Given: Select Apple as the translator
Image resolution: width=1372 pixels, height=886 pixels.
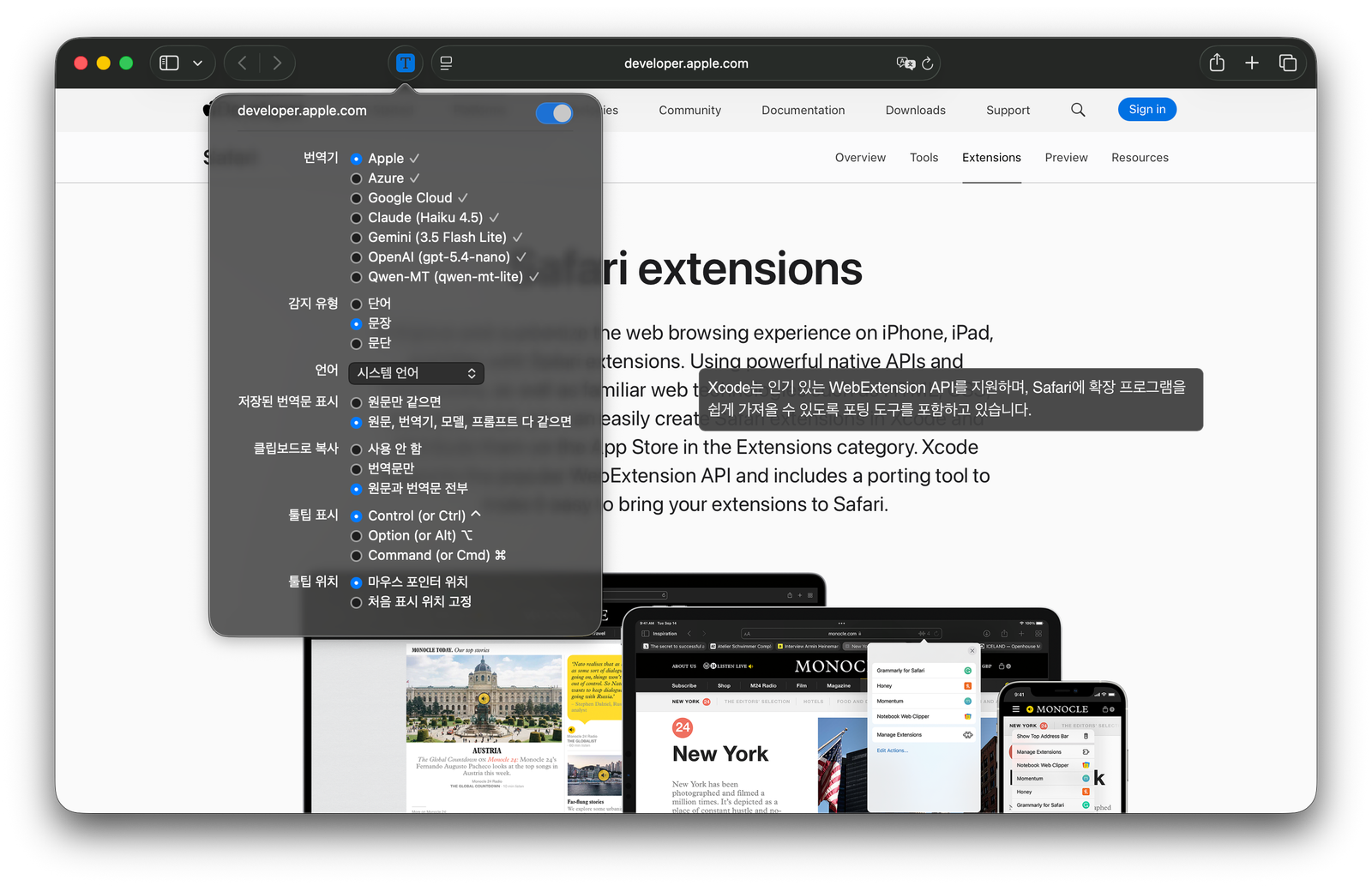Looking at the screenshot, I should click(x=385, y=159).
